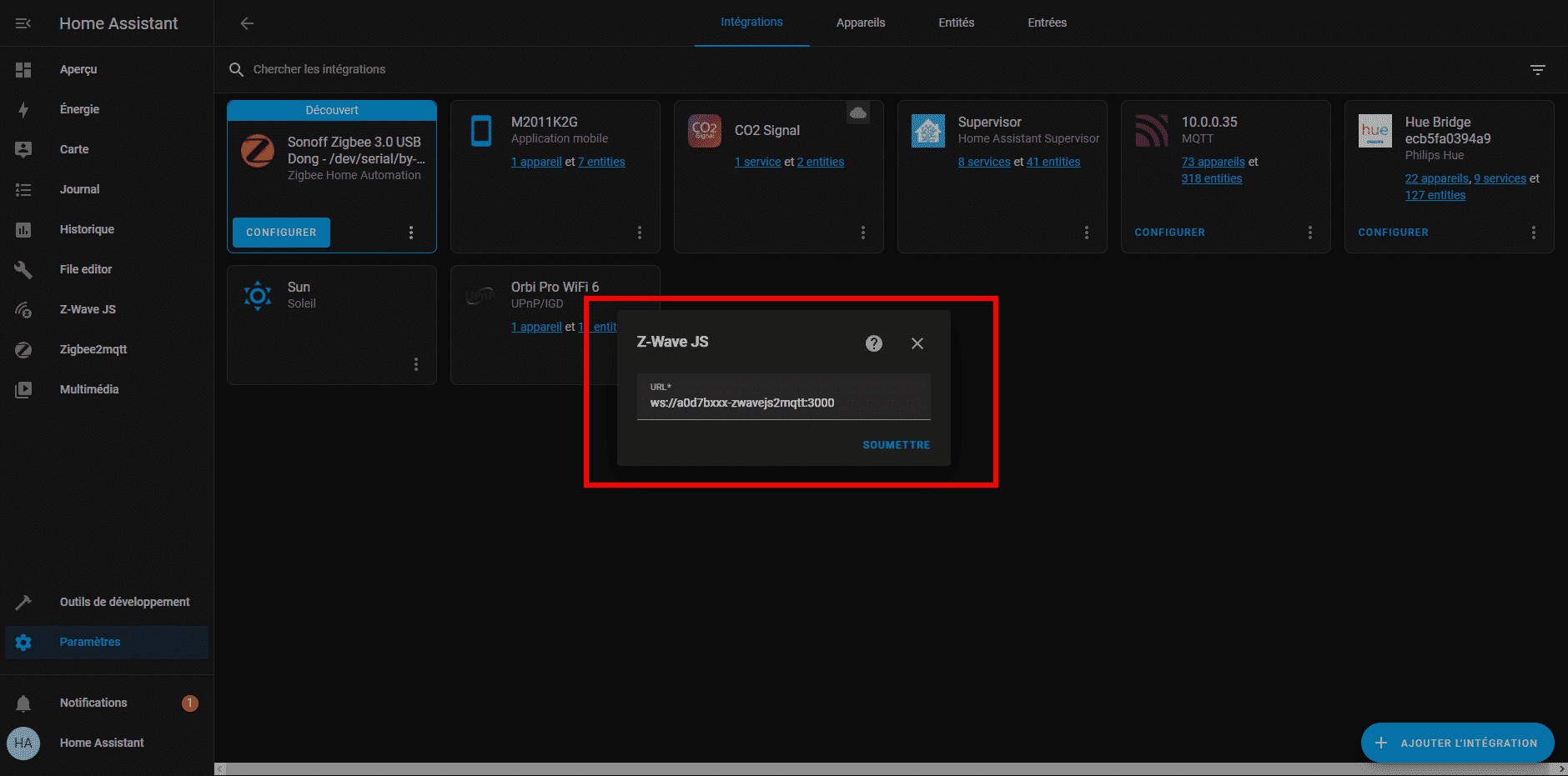This screenshot has height=776, width=1568.
Task: Click CONFIGURER on Hue Bridge card
Action: tap(1393, 233)
